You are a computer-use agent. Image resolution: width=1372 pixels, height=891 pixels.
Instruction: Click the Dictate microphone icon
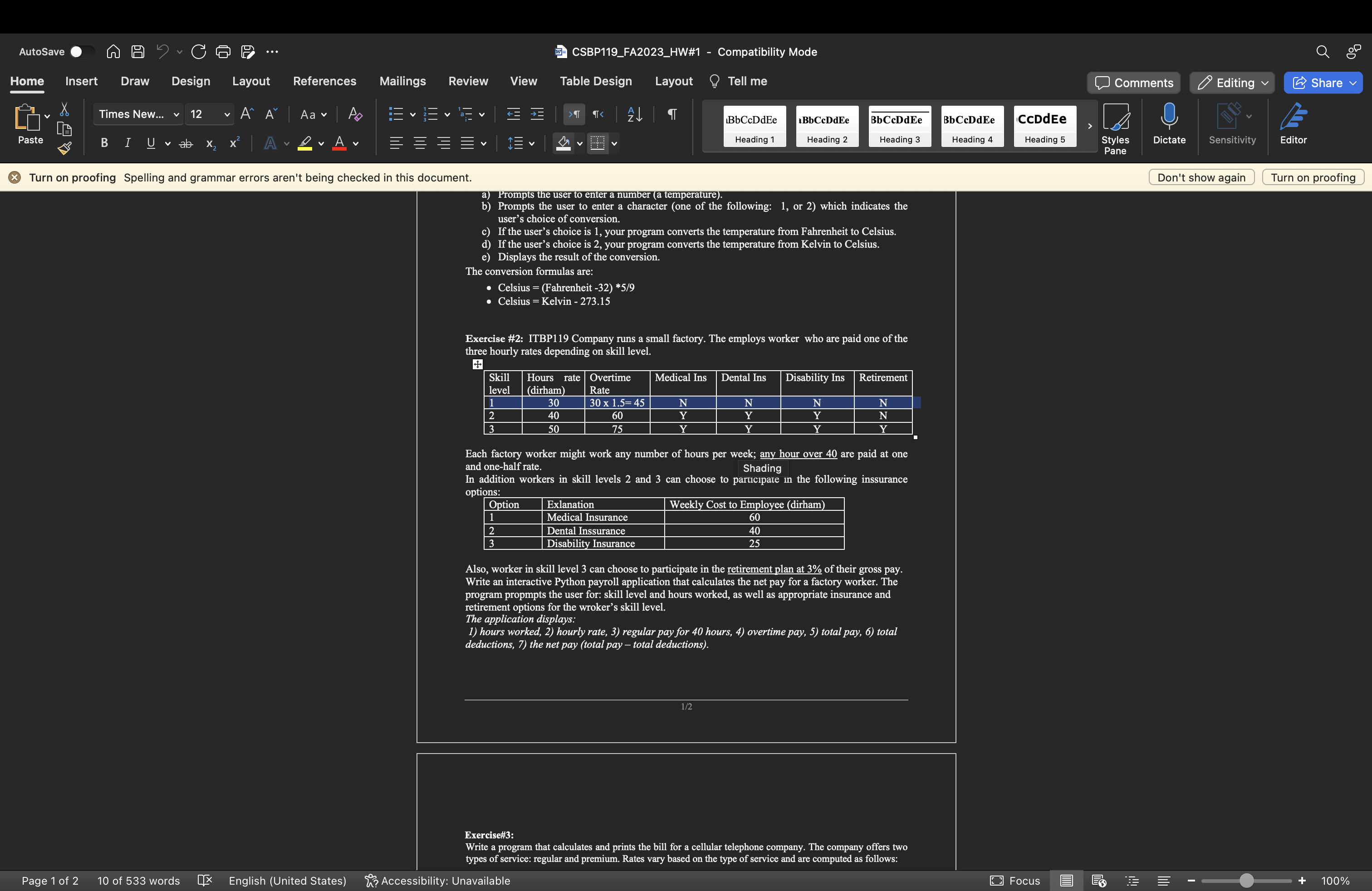(1168, 117)
